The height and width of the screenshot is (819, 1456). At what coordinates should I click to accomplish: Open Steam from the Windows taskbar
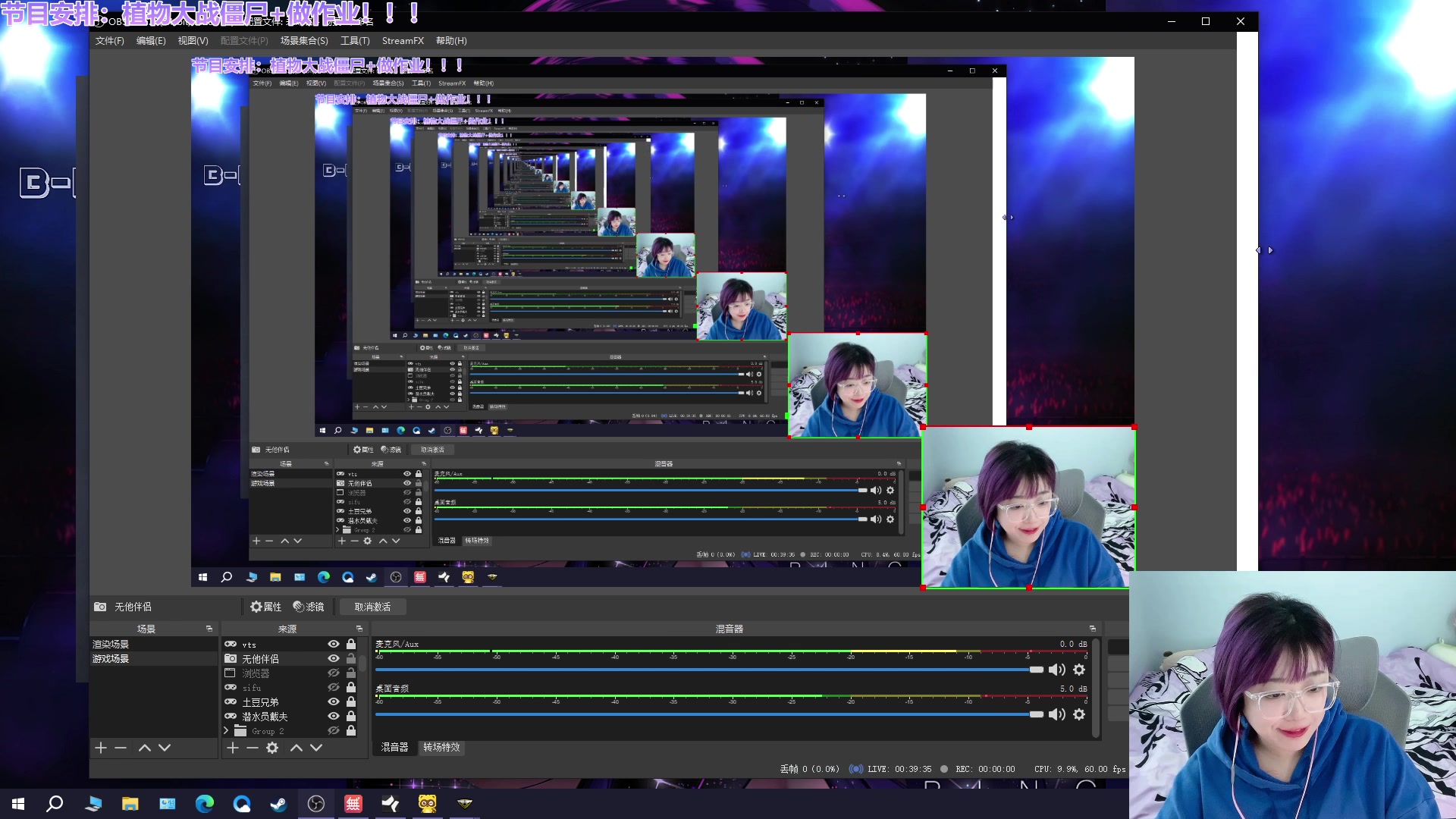(x=279, y=804)
